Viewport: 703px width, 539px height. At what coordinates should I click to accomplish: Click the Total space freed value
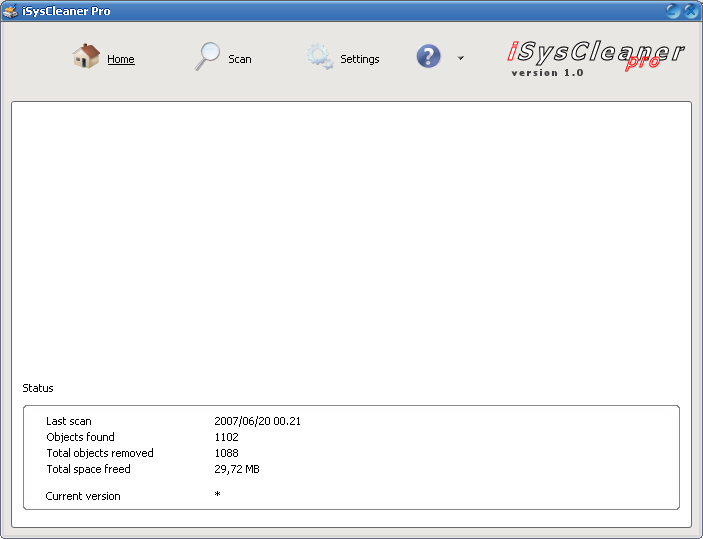pyautogui.click(x=237, y=469)
